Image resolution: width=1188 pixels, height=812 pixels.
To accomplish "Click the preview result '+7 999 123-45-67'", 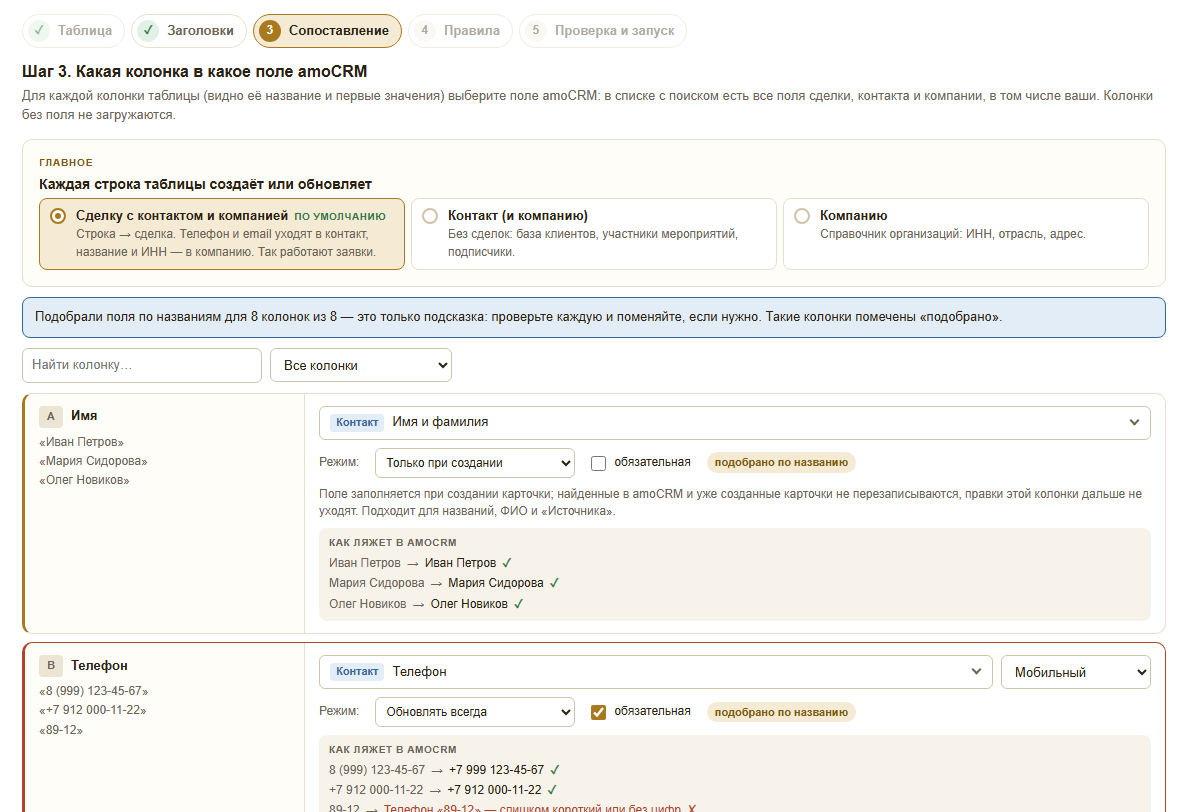I will pyautogui.click(x=496, y=770).
